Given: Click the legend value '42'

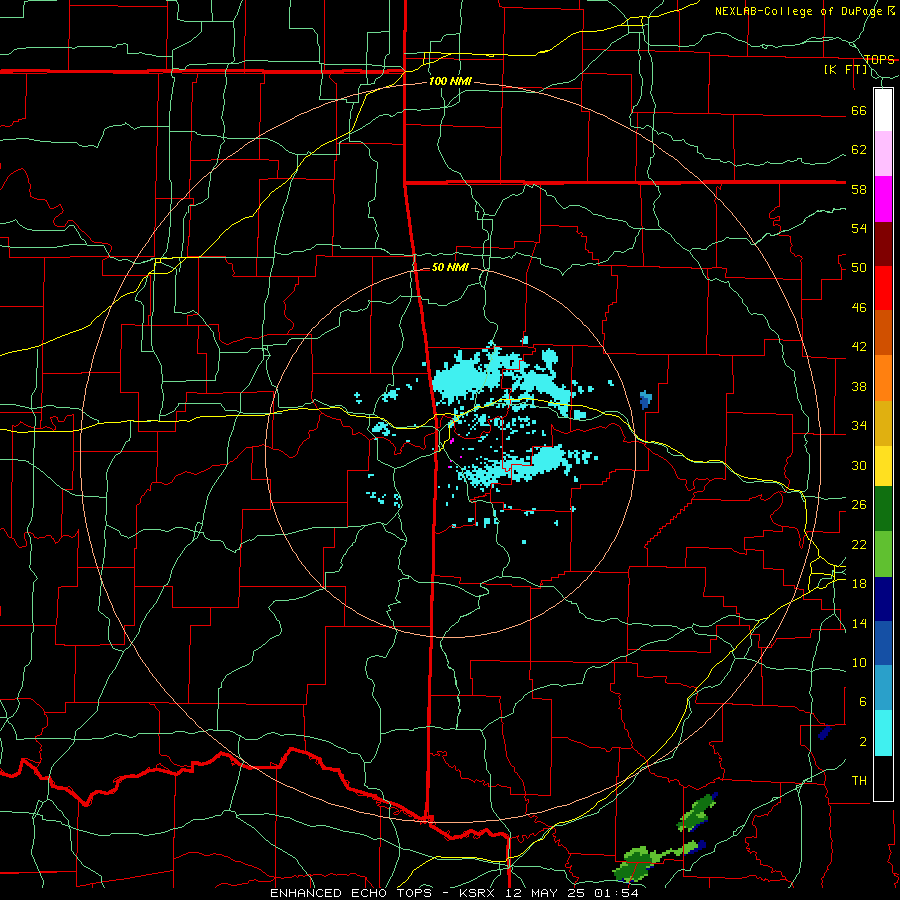Looking at the screenshot, I should 859,346.
